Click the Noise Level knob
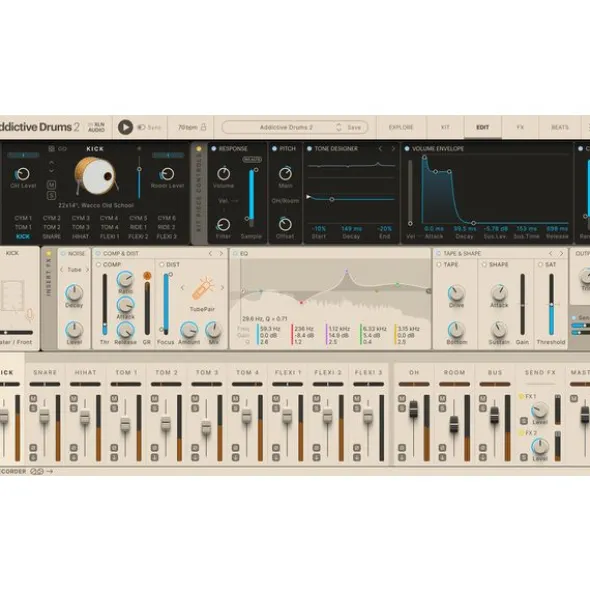 click(74, 330)
